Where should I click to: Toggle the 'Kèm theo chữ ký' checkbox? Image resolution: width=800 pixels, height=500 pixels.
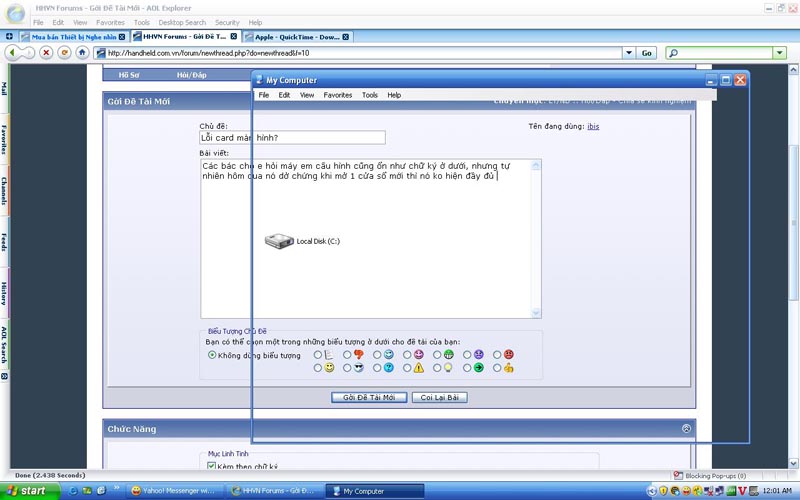[x=211, y=466]
